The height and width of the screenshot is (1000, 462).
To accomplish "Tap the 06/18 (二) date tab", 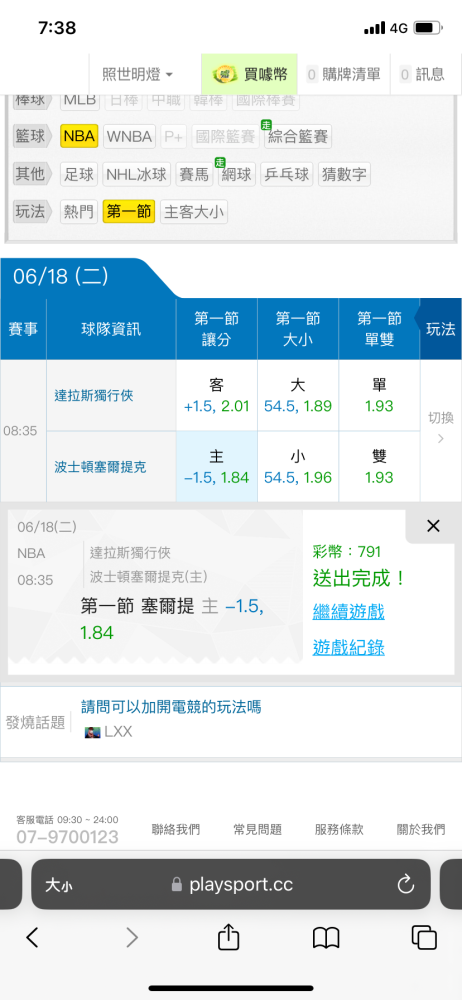I will coord(61,276).
